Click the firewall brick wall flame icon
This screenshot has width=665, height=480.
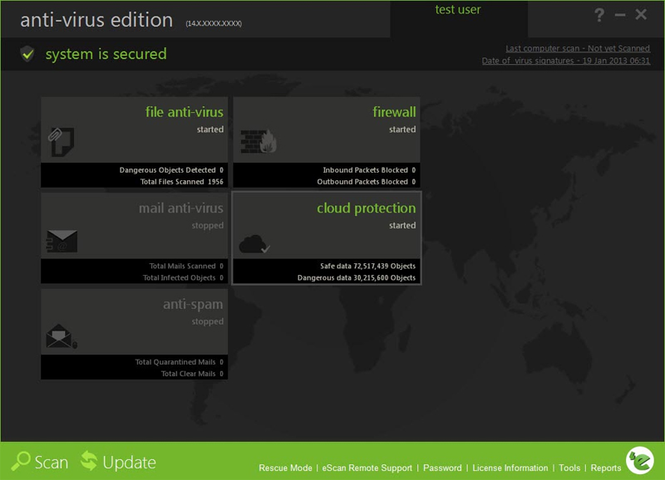point(259,141)
